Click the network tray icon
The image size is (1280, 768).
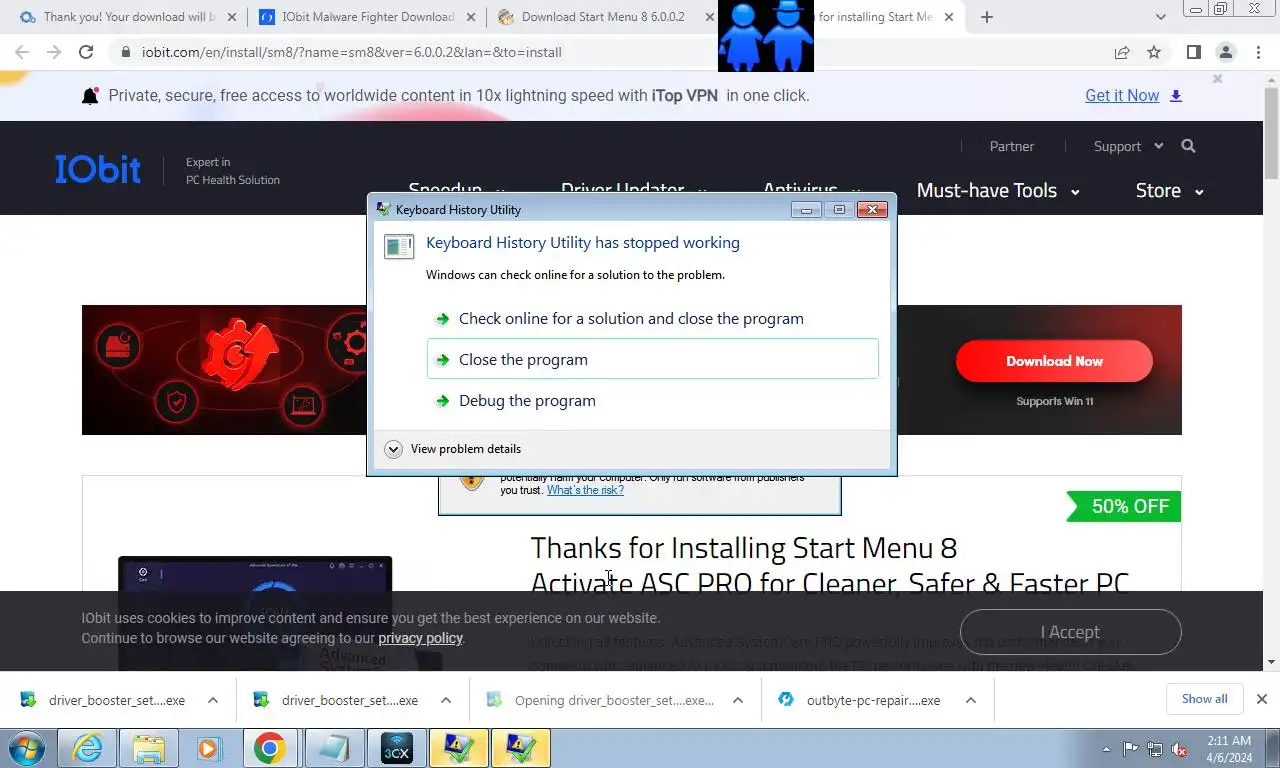click(x=1155, y=748)
